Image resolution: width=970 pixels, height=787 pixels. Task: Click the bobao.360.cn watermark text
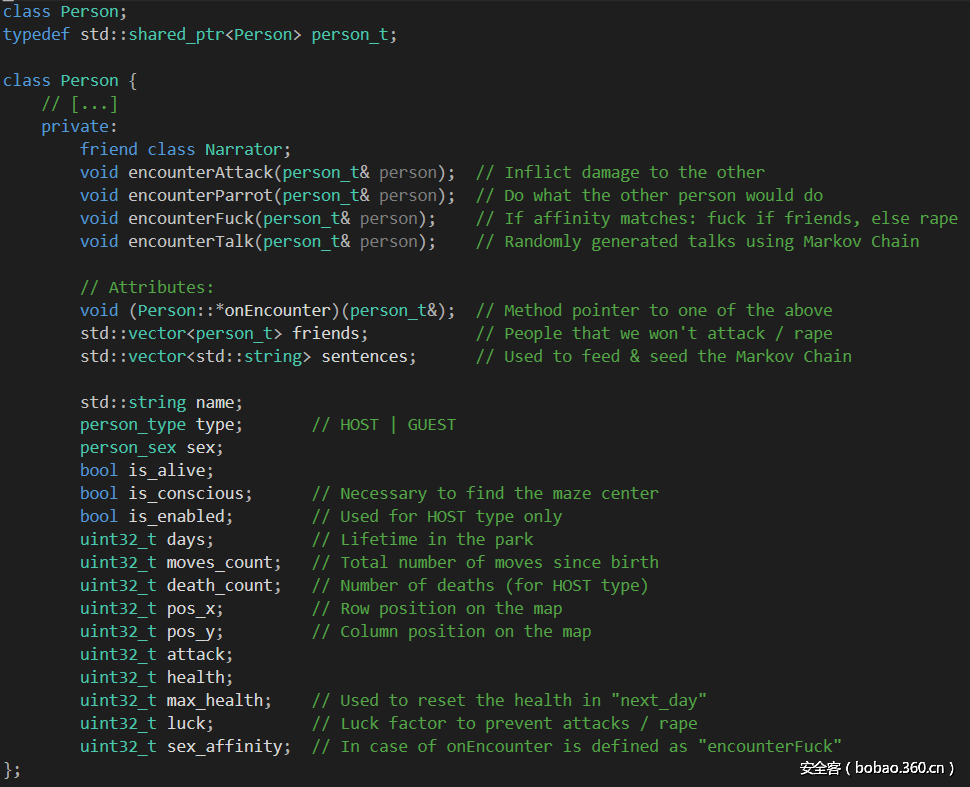pyautogui.click(x=876, y=768)
